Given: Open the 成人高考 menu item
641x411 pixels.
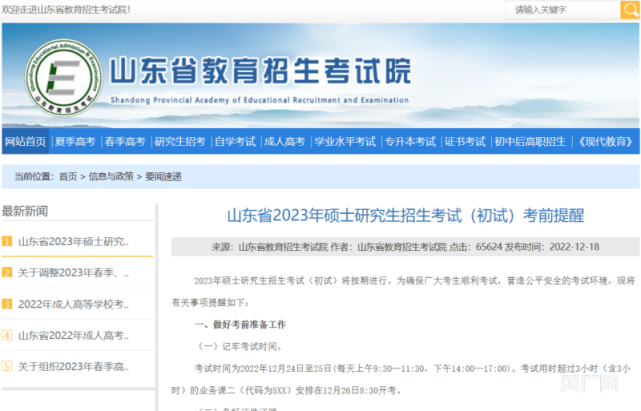Looking at the screenshot, I should pos(285,141).
